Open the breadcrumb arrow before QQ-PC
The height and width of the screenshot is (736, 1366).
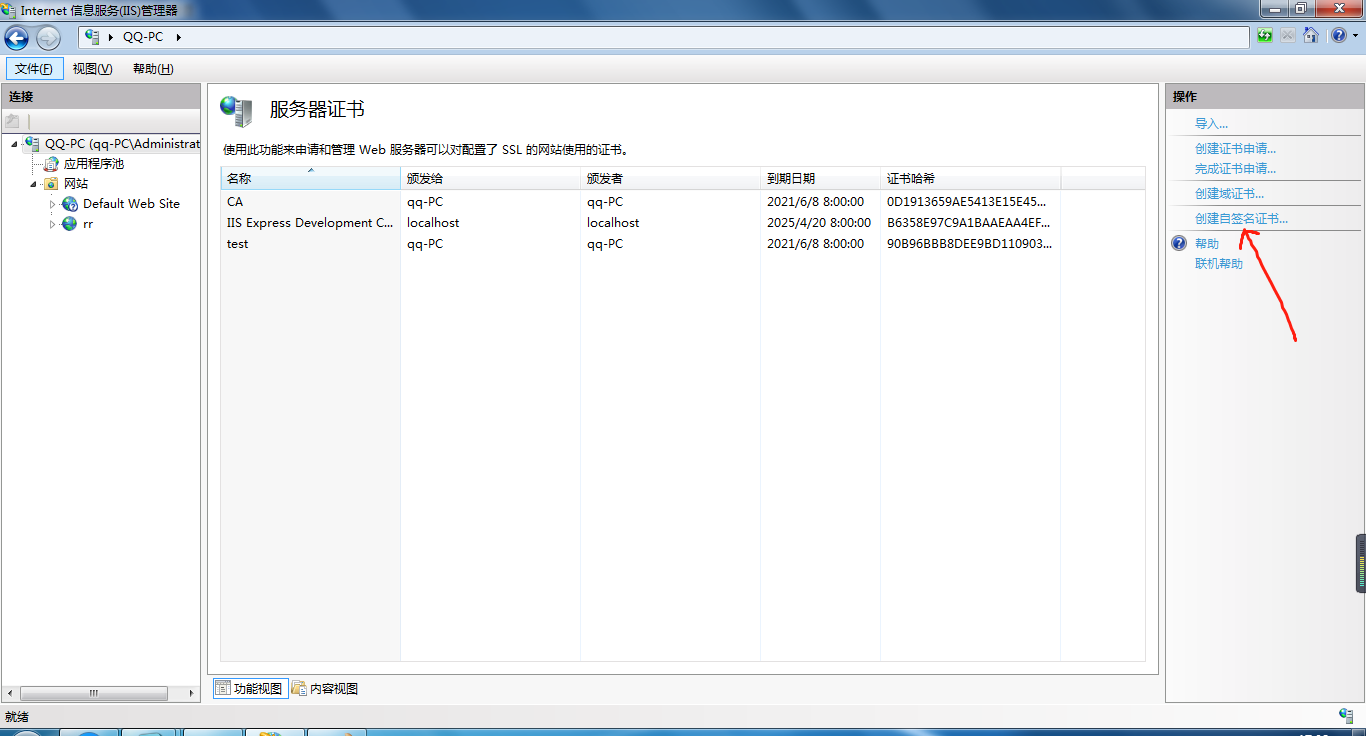(111, 37)
